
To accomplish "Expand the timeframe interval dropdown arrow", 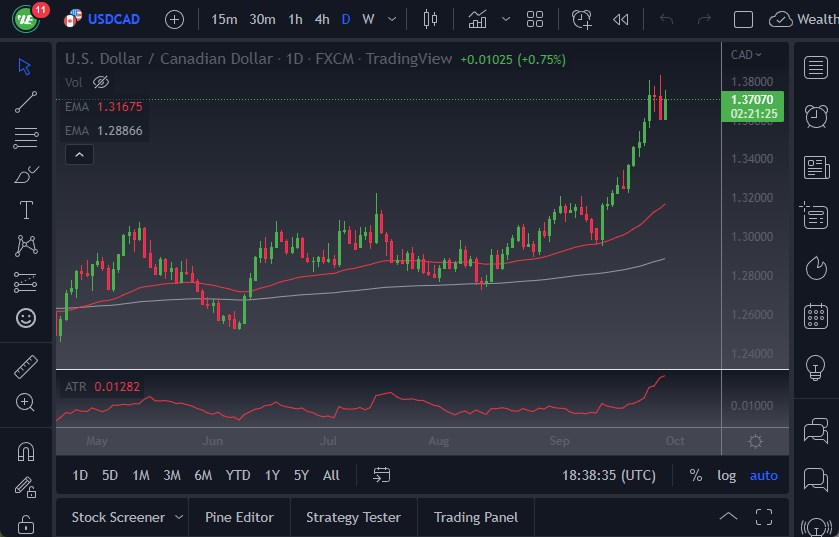I will [x=394, y=19].
